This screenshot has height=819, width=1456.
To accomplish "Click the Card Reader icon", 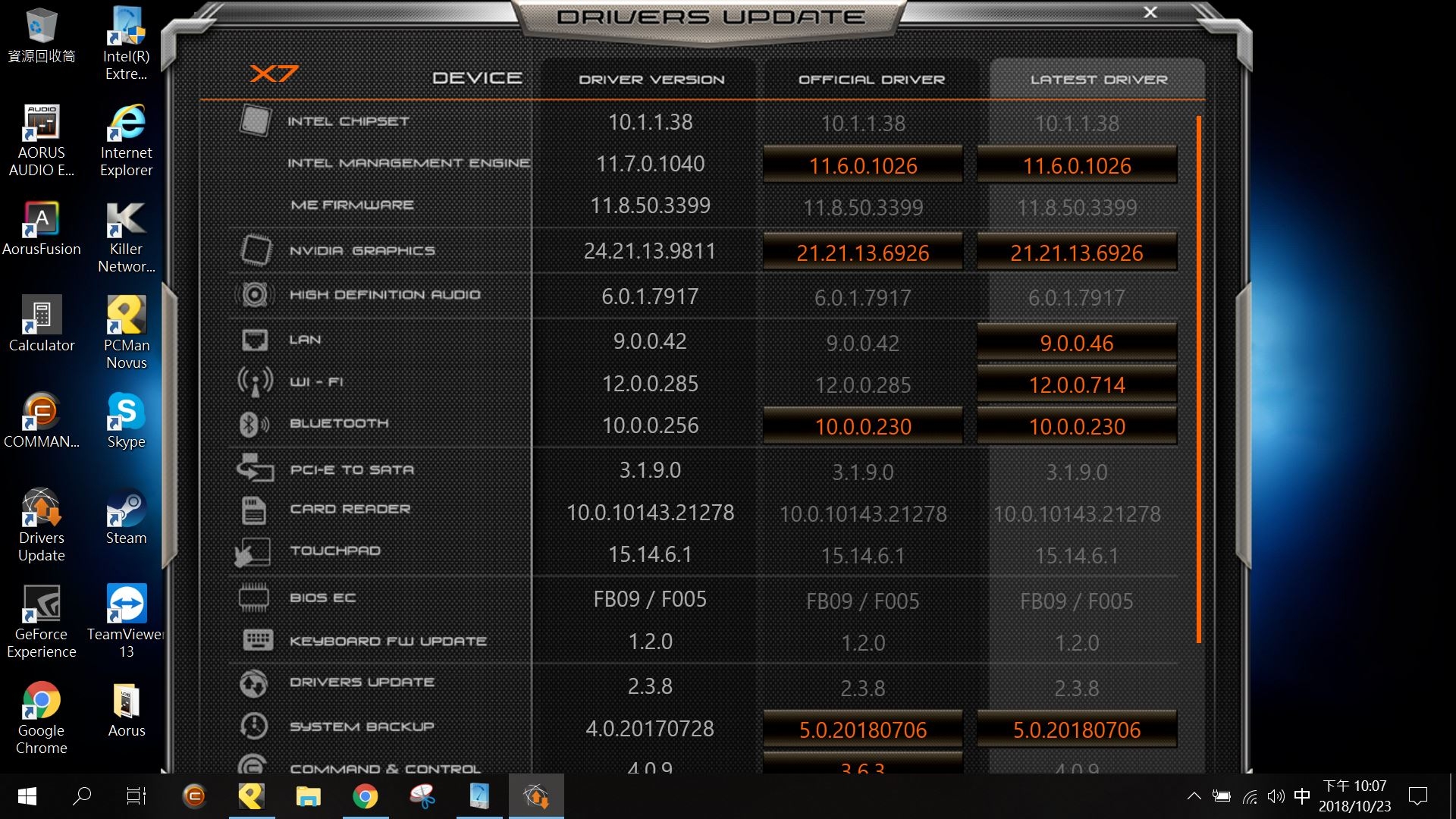I will point(253,510).
